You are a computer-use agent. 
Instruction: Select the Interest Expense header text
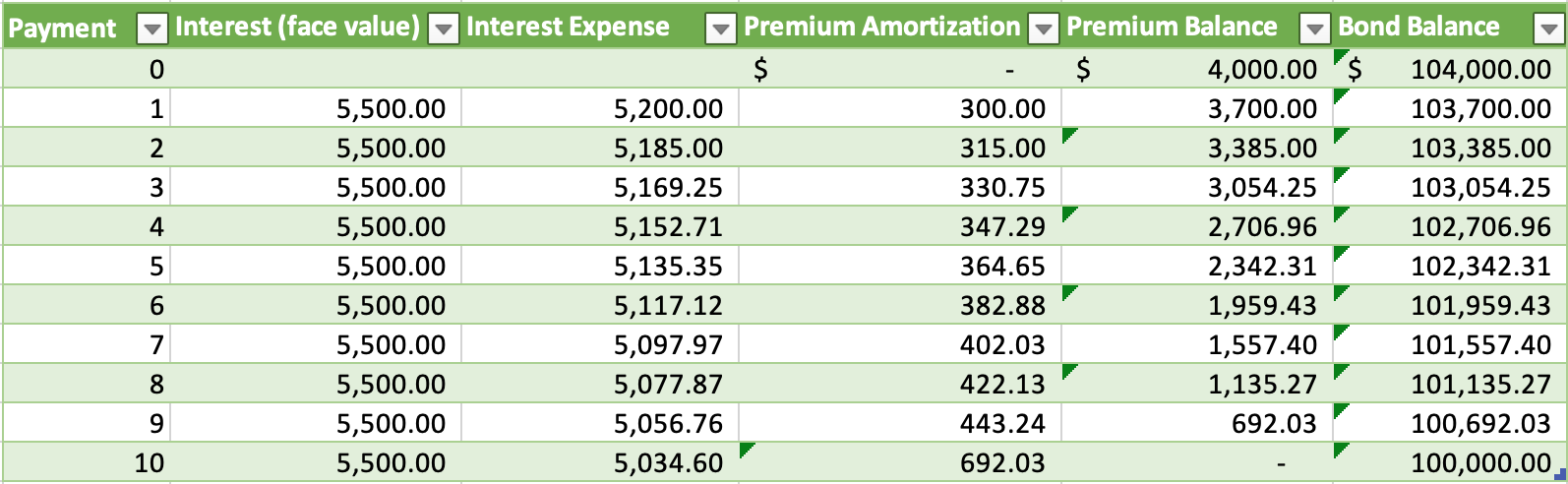[x=568, y=28]
